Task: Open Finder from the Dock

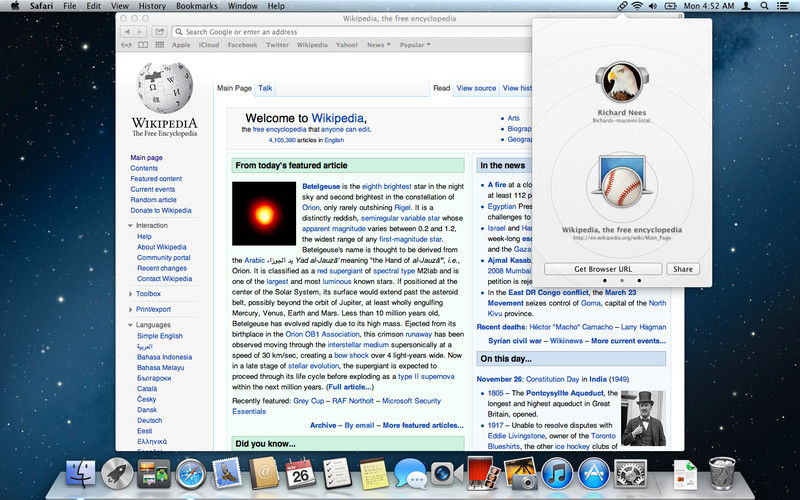Action: coord(81,474)
